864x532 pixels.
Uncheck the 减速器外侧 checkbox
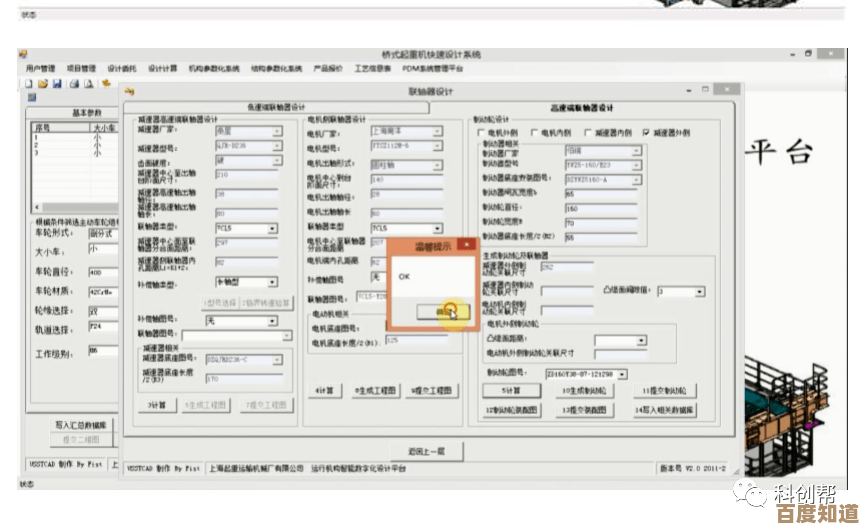point(647,132)
